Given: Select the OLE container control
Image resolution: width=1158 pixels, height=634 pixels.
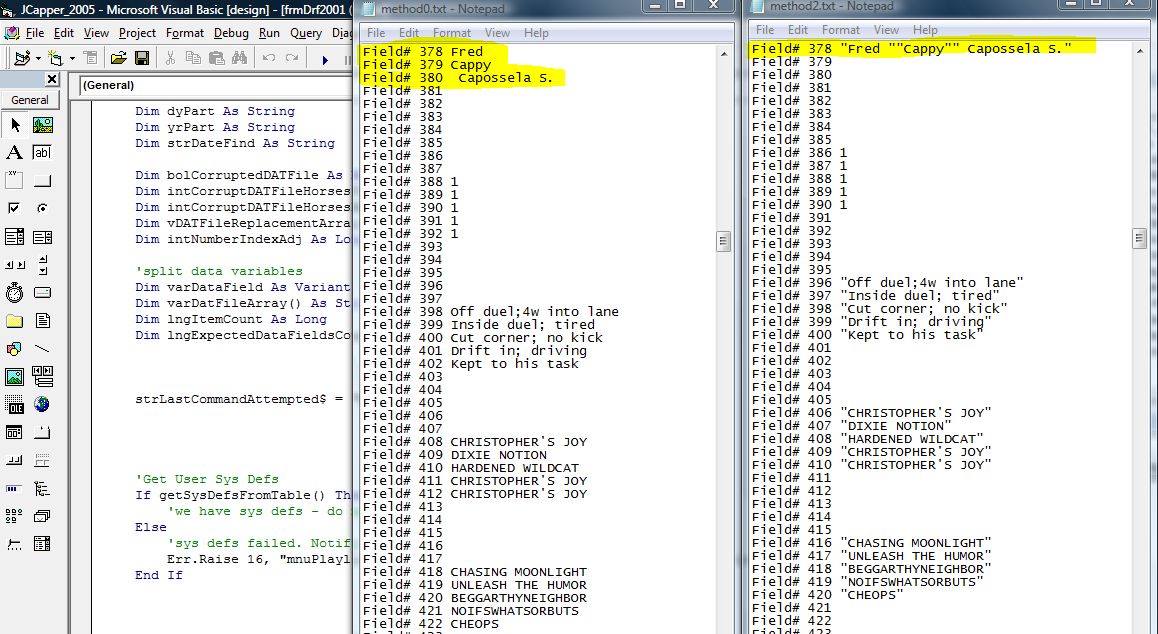Looking at the screenshot, I should click(x=14, y=406).
